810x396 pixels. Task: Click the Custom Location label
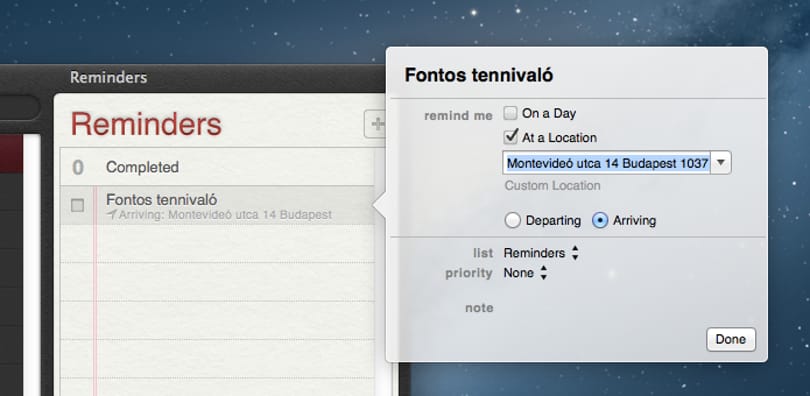point(552,185)
